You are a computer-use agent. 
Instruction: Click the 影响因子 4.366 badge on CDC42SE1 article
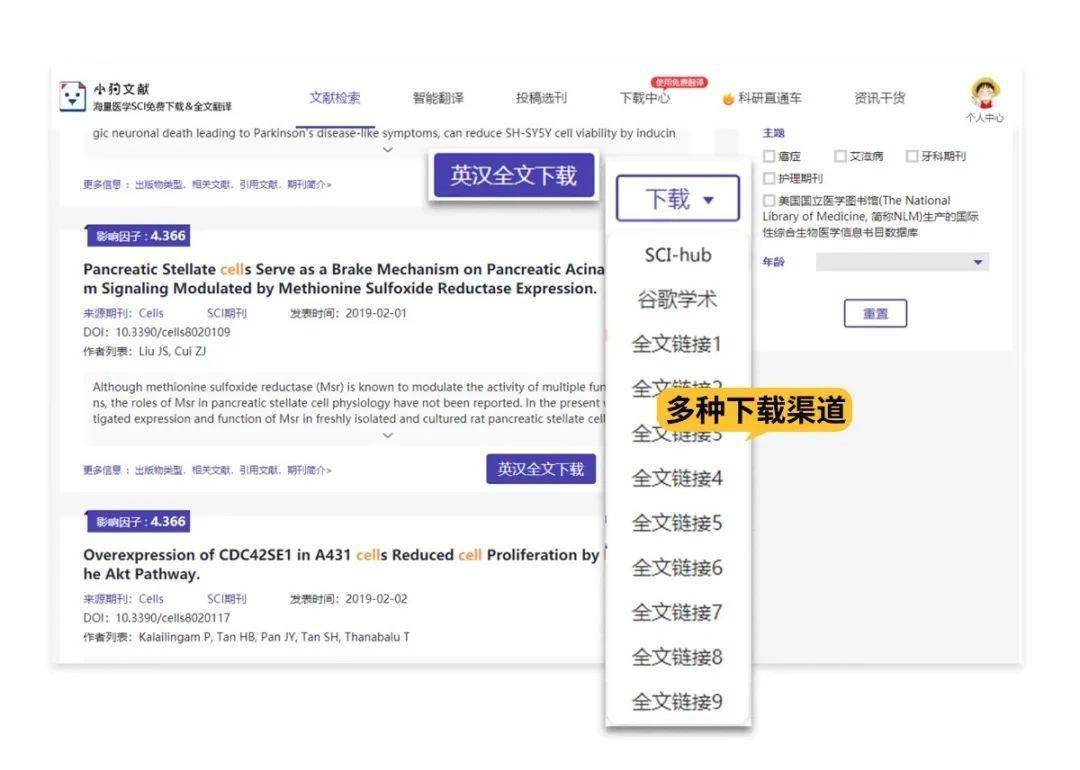(138, 522)
